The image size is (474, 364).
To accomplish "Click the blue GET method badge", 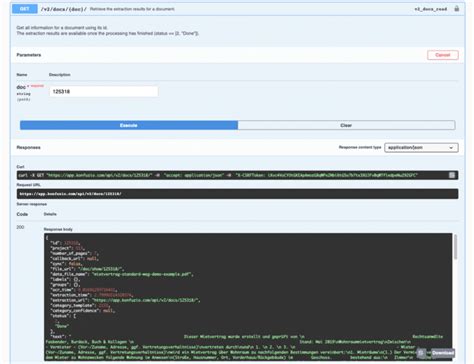I will (x=25, y=9).
